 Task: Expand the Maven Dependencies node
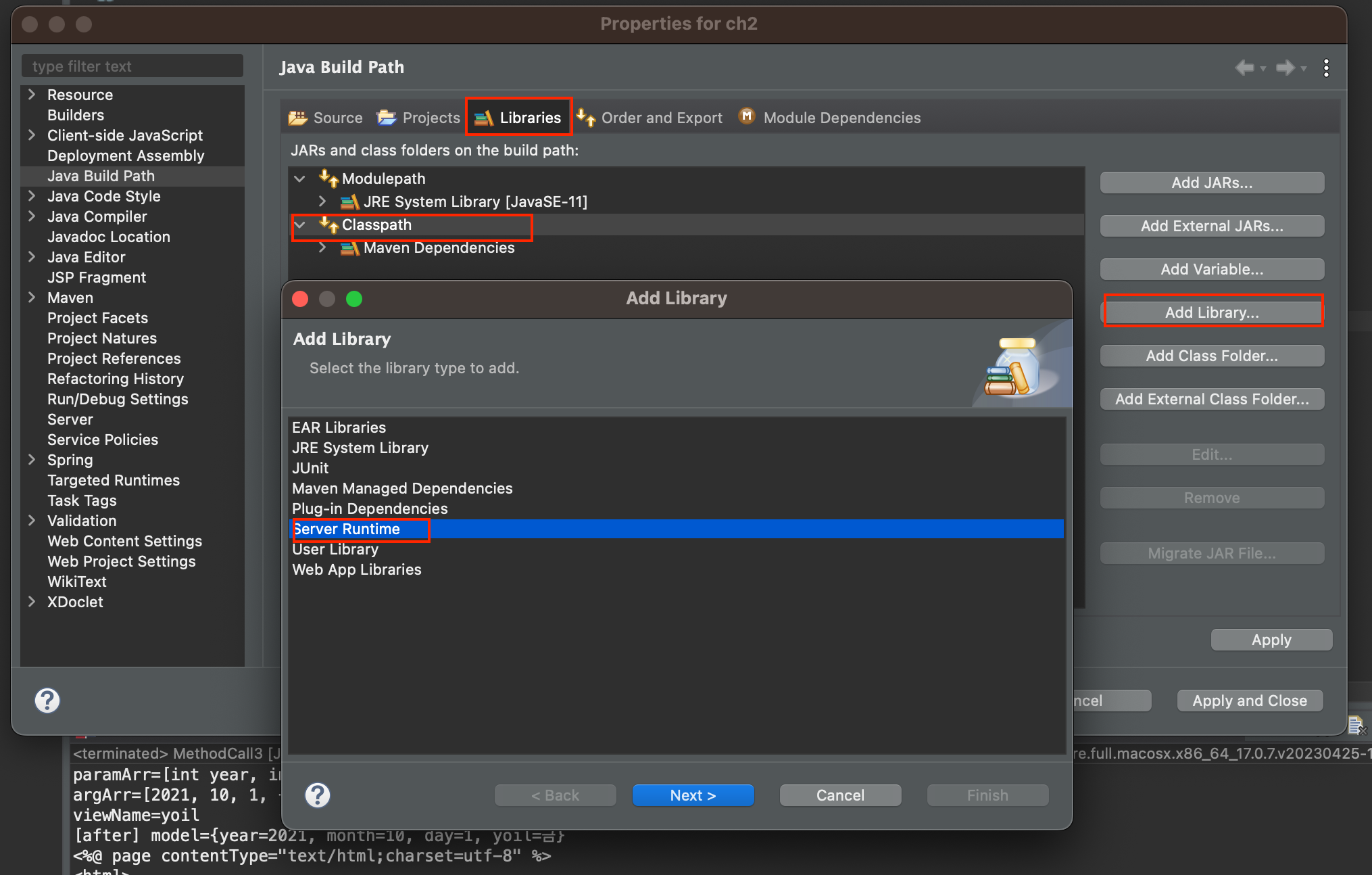coord(322,247)
